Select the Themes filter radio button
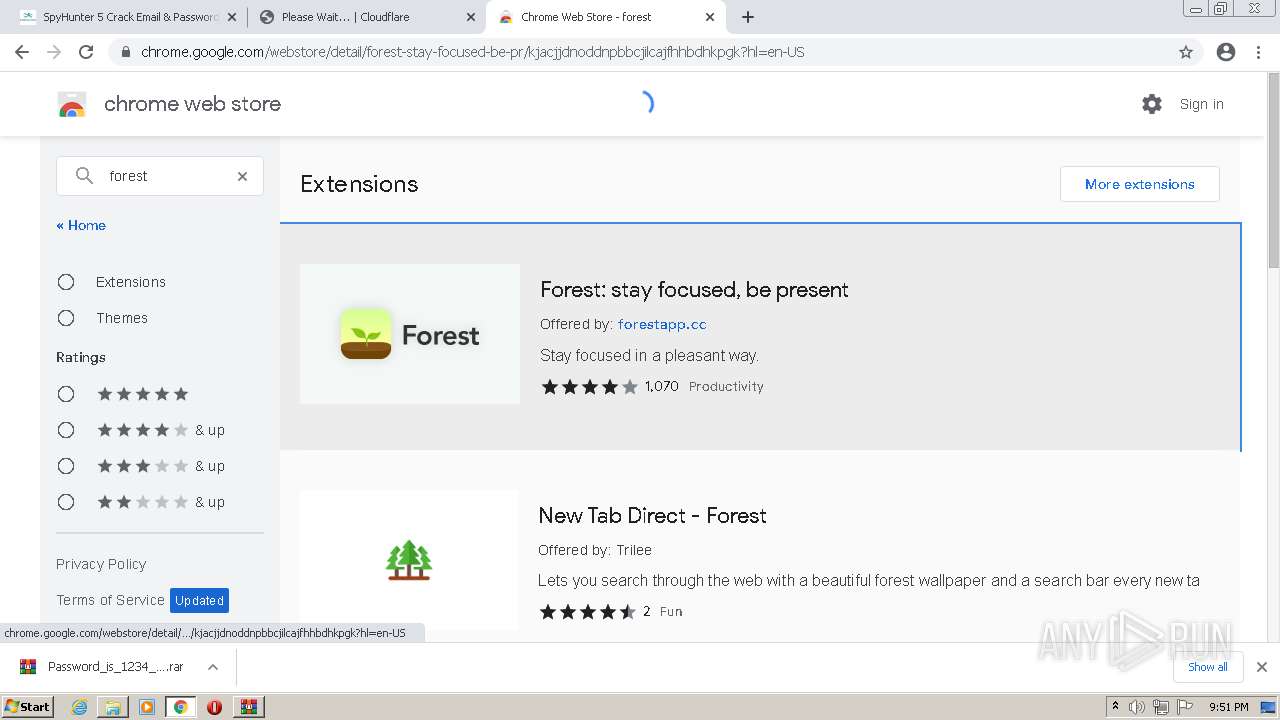Viewport: 1280px width, 720px height. pyautogui.click(x=66, y=318)
